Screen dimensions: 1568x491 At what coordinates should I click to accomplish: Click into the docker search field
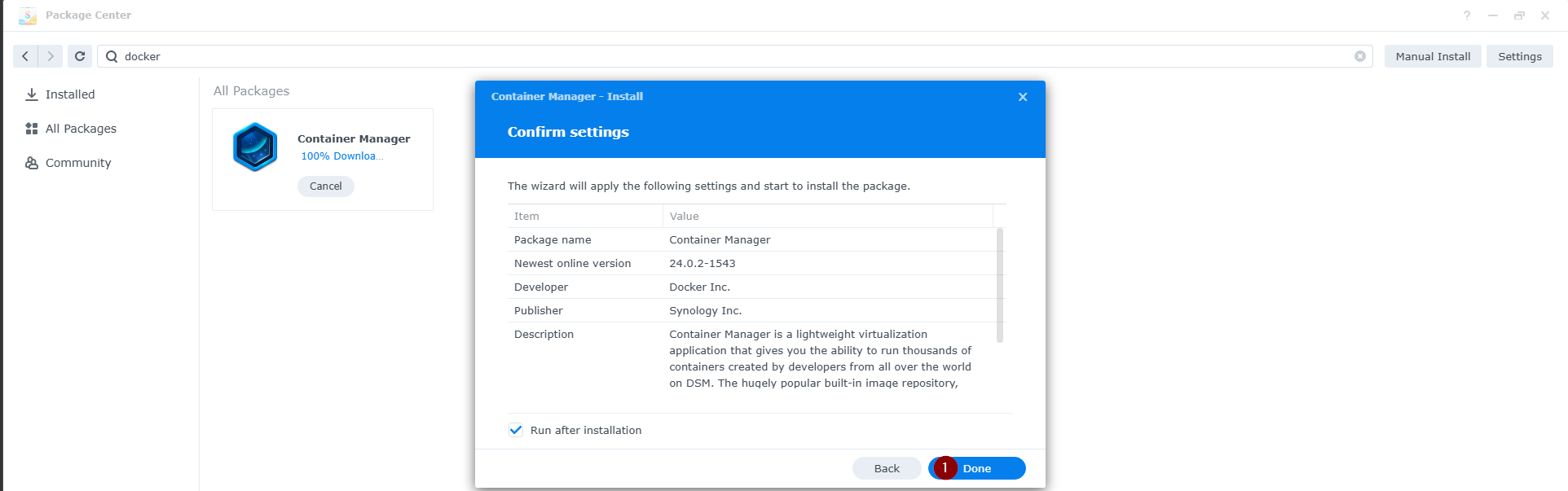(x=733, y=56)
